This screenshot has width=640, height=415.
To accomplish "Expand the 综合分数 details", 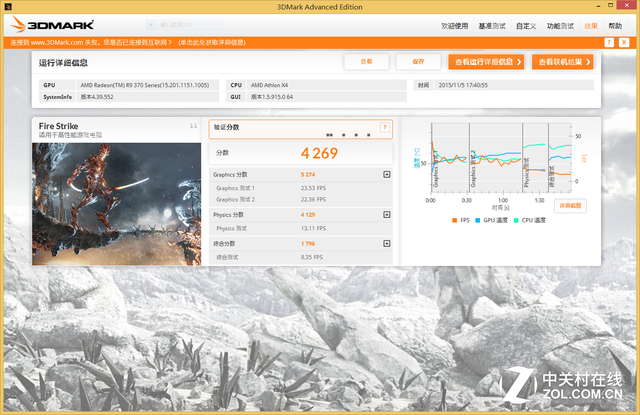I will pyautogui.click(x=386, y=243).
